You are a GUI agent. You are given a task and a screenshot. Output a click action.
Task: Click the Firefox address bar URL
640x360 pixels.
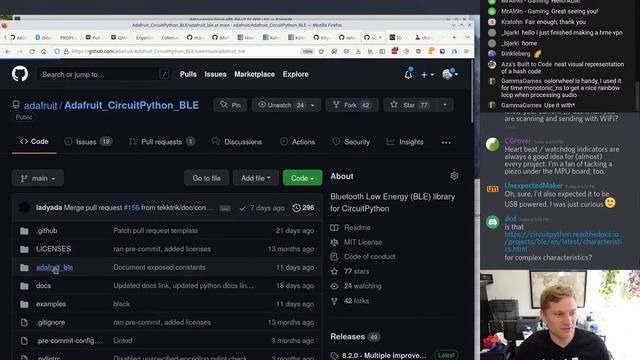(158, 51)
